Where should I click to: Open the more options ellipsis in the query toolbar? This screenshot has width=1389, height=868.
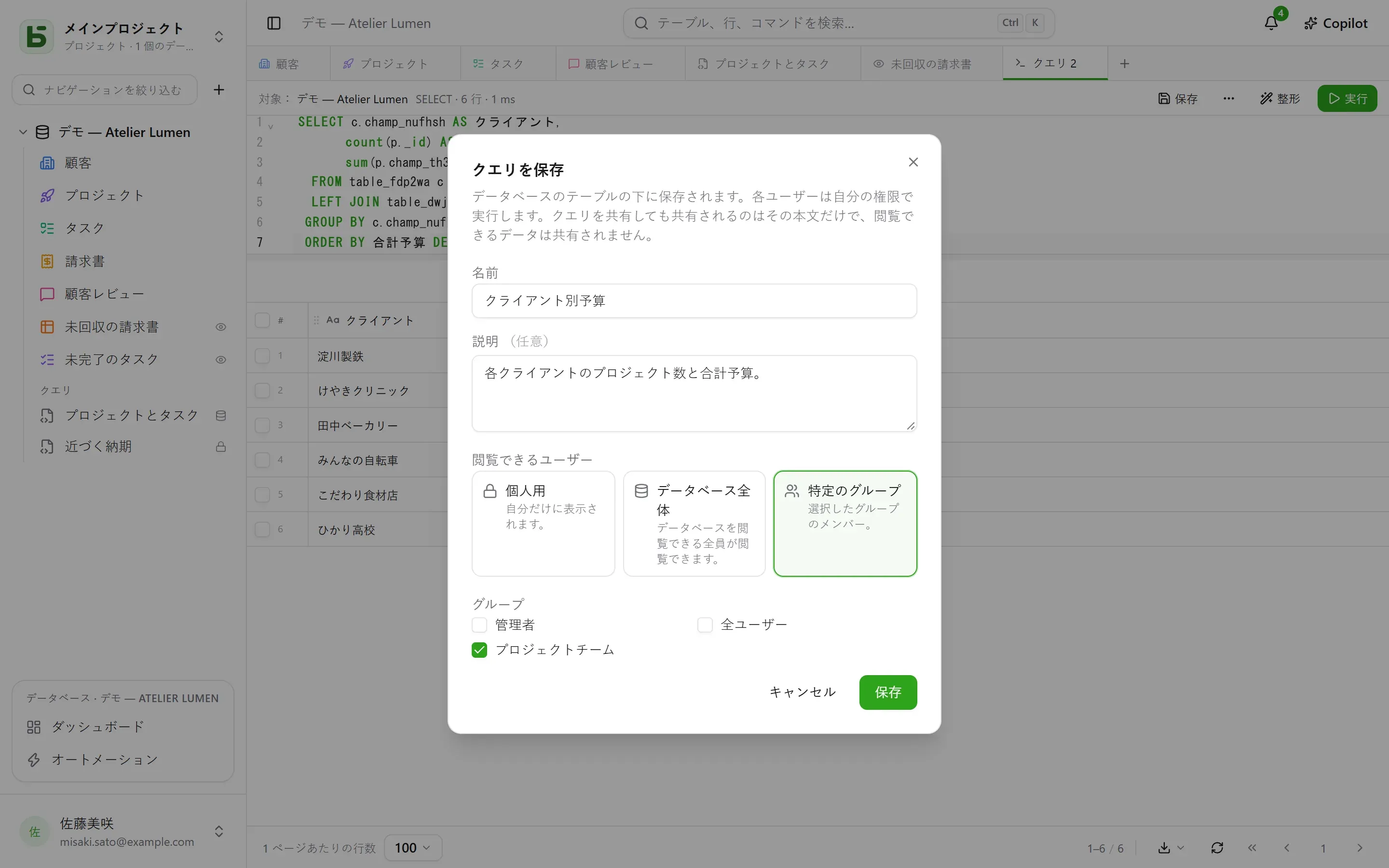coord(1228,99)
